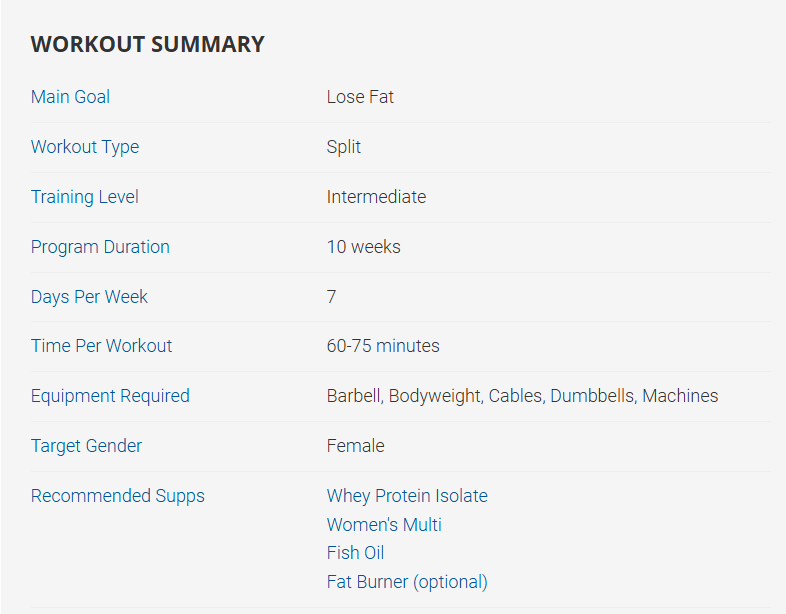Click the Workout Summary heading
786x614 pixels.
147,44
